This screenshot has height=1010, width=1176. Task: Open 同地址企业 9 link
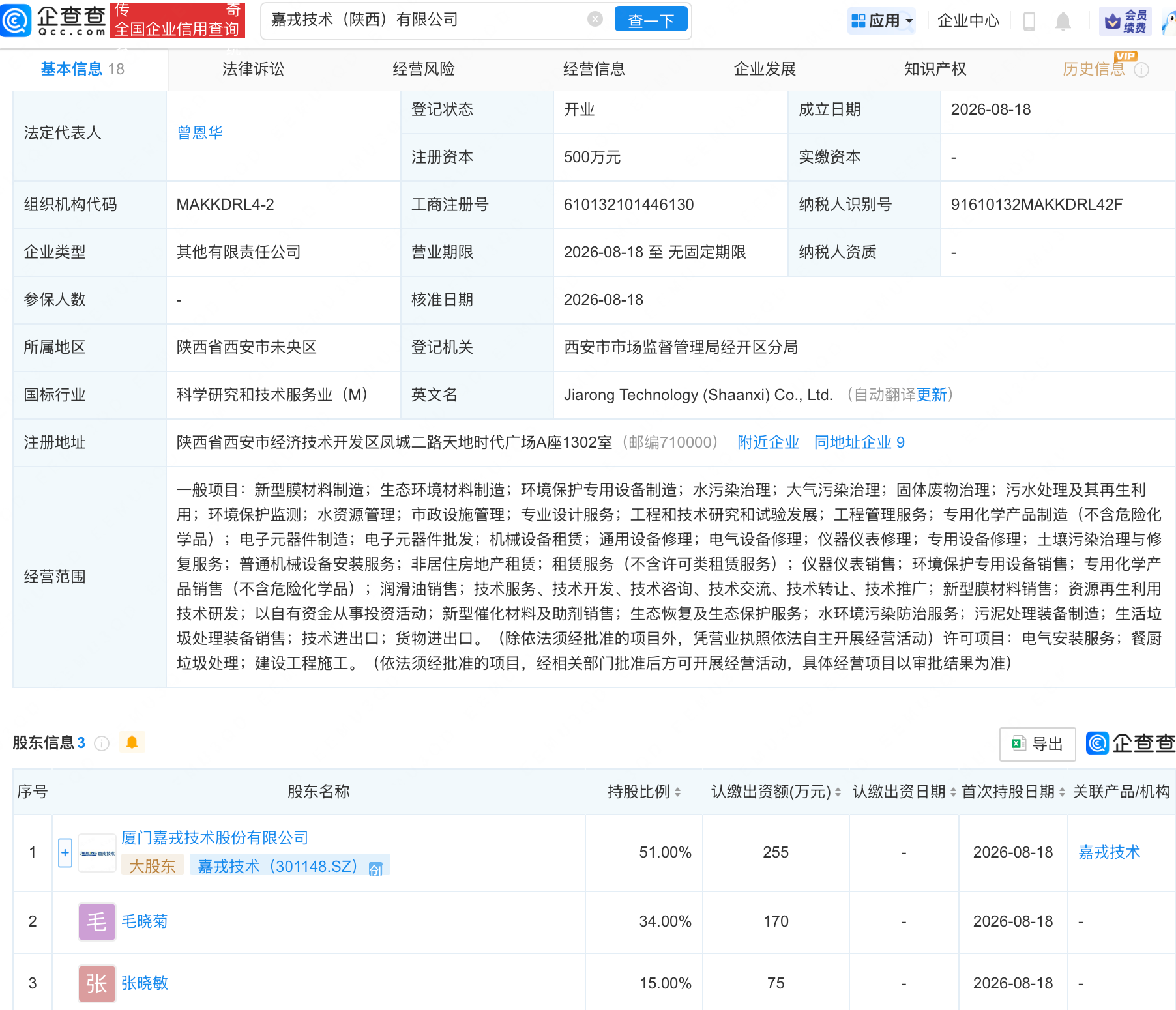point(859,442)
